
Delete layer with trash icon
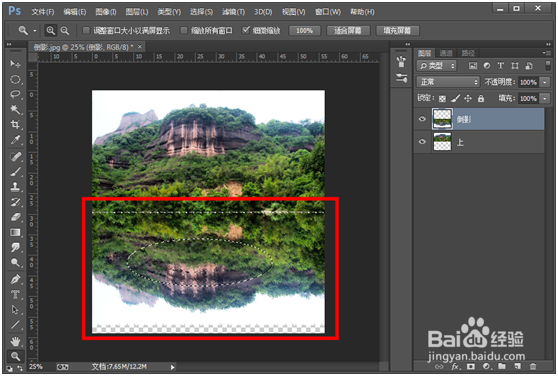point(533,366)
